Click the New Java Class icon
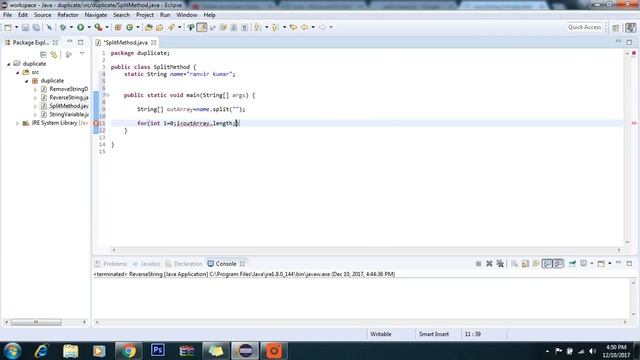640x360 pixels. point(129,27)
